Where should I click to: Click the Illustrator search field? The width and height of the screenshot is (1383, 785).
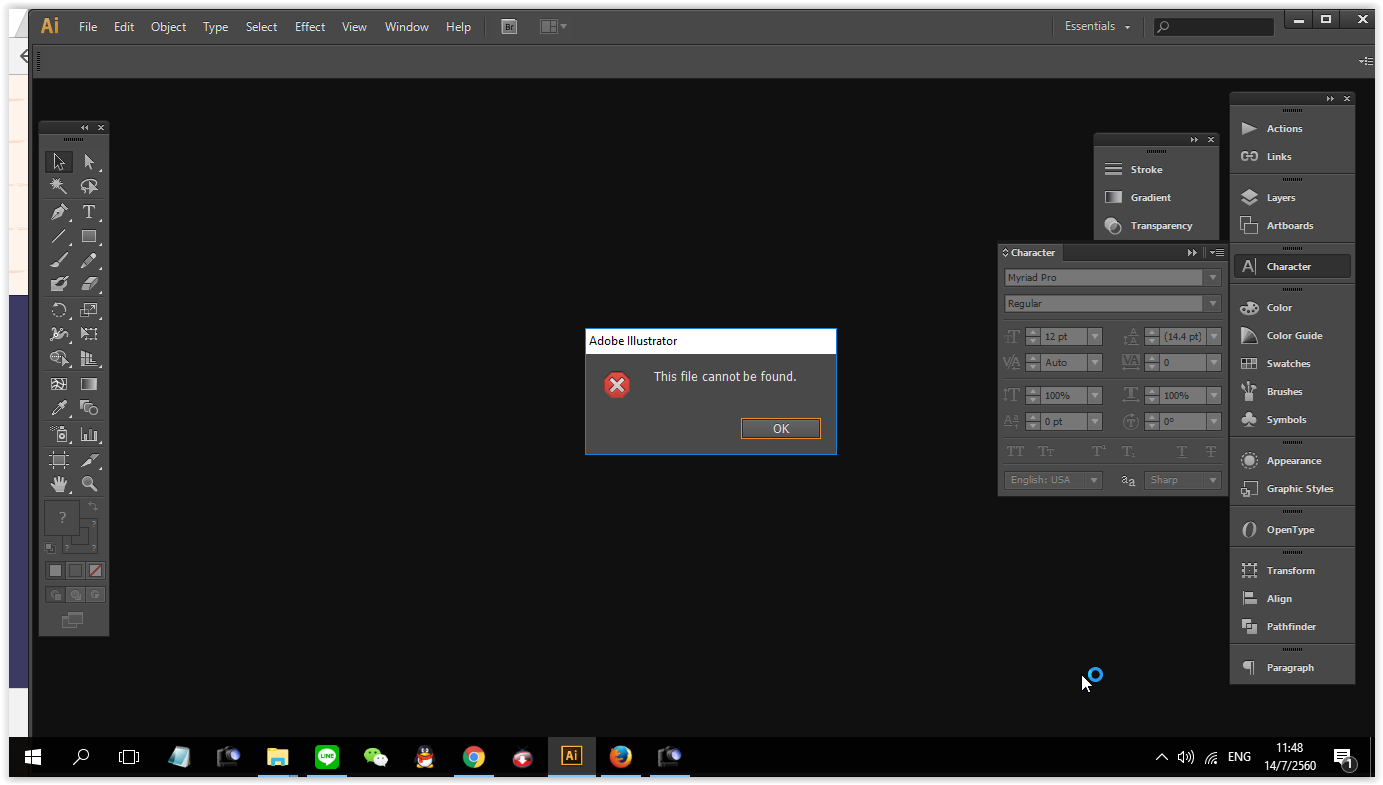click(x=1214, y=27)
